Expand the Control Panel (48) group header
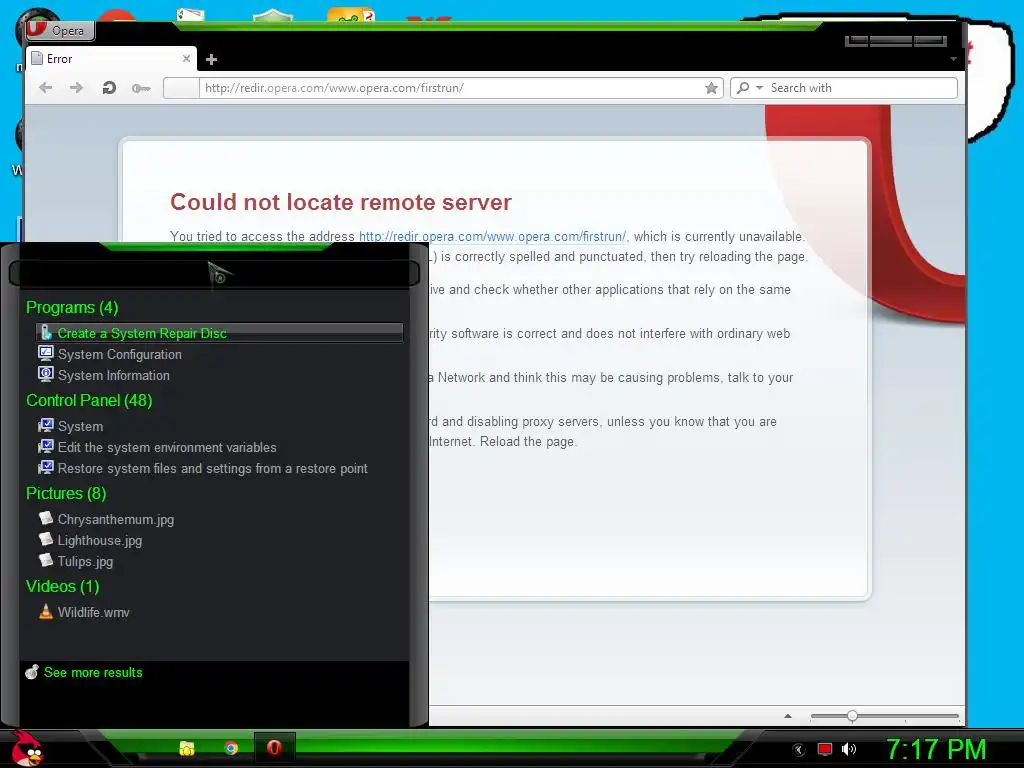 [x=89, y=400]
